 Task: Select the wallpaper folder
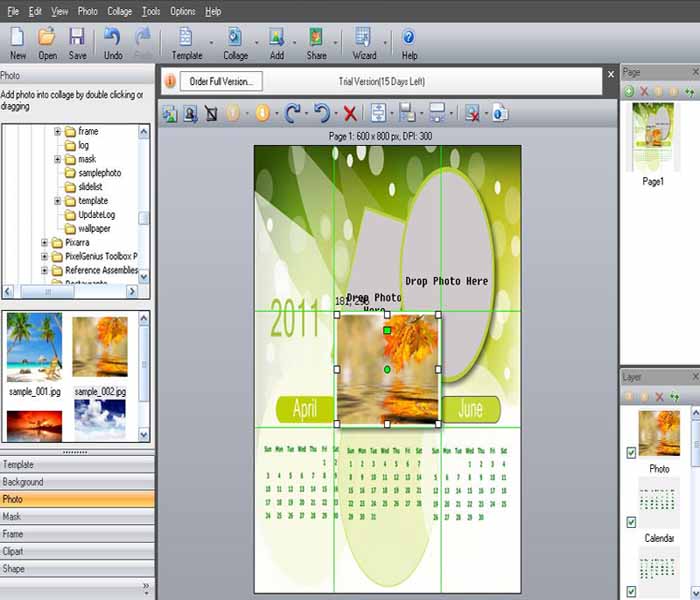coord(88,229)
